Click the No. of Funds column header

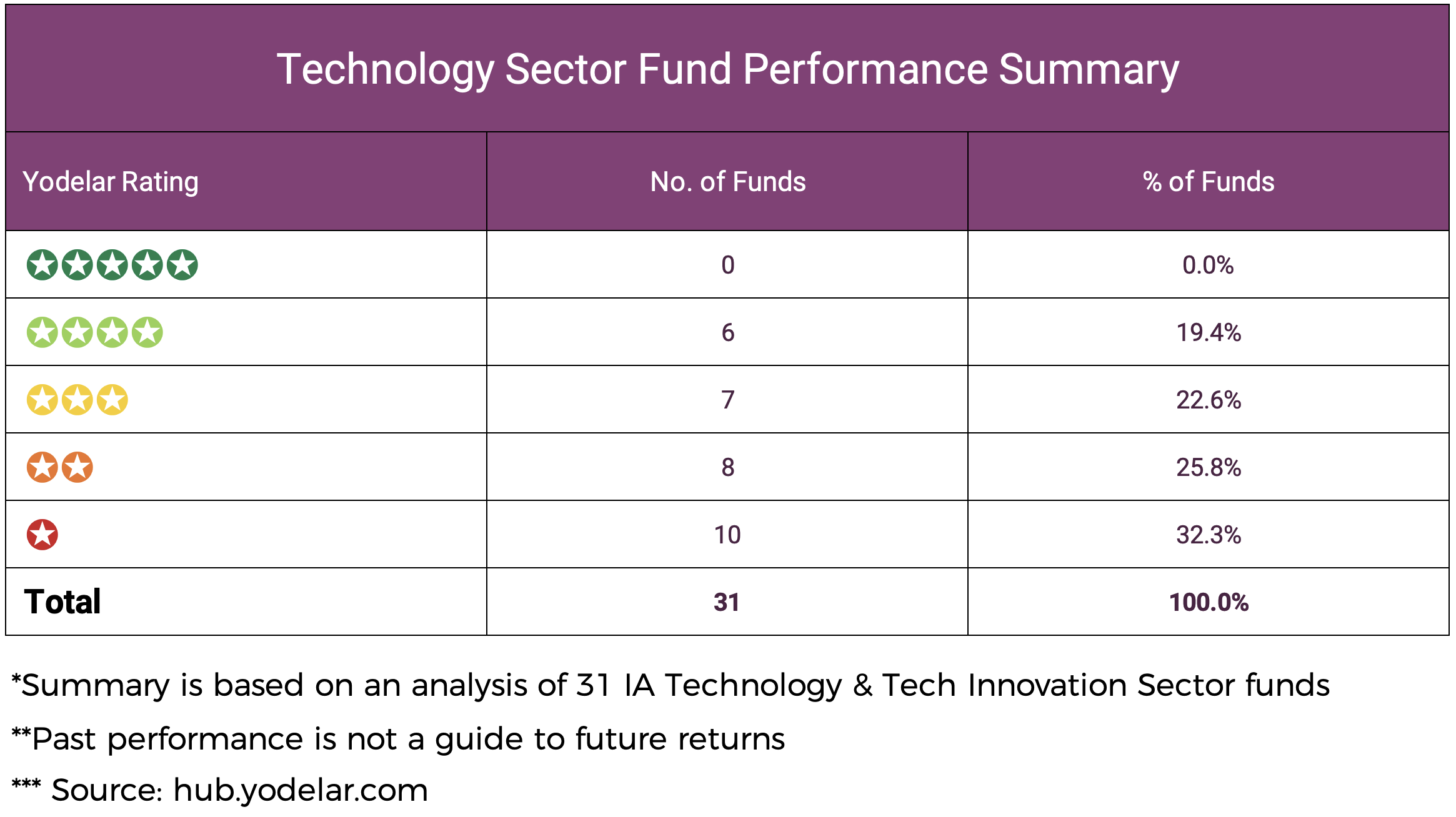(727, 182)
